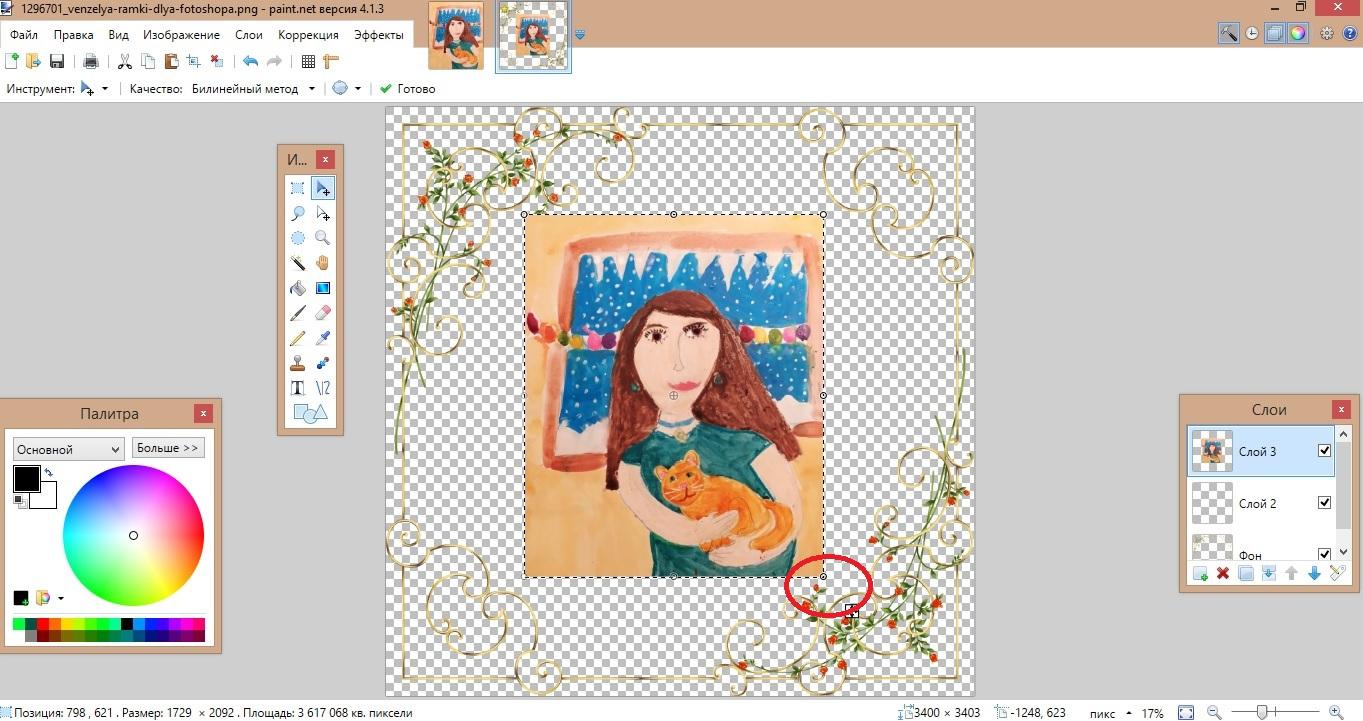Screen dimensions: 1363x721
Task: Click the Больше >> button in Palette
Action: coord(168,448)
